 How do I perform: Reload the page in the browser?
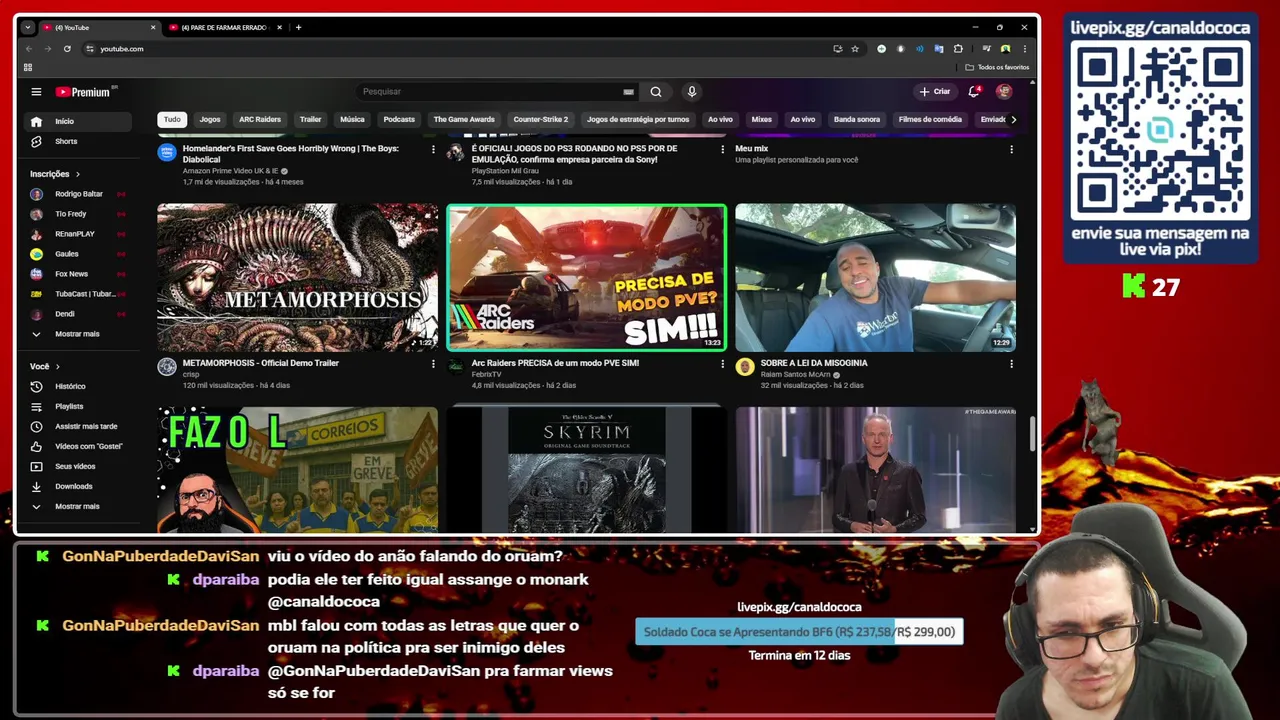click(x=67, y=49)
